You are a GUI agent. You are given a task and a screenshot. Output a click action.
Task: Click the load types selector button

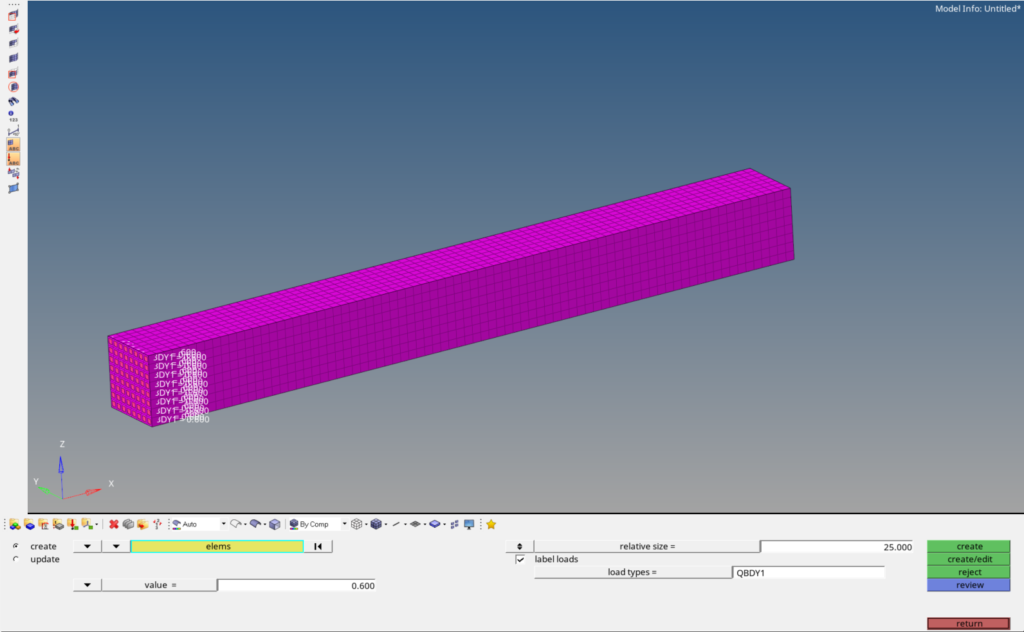[632, 573]
